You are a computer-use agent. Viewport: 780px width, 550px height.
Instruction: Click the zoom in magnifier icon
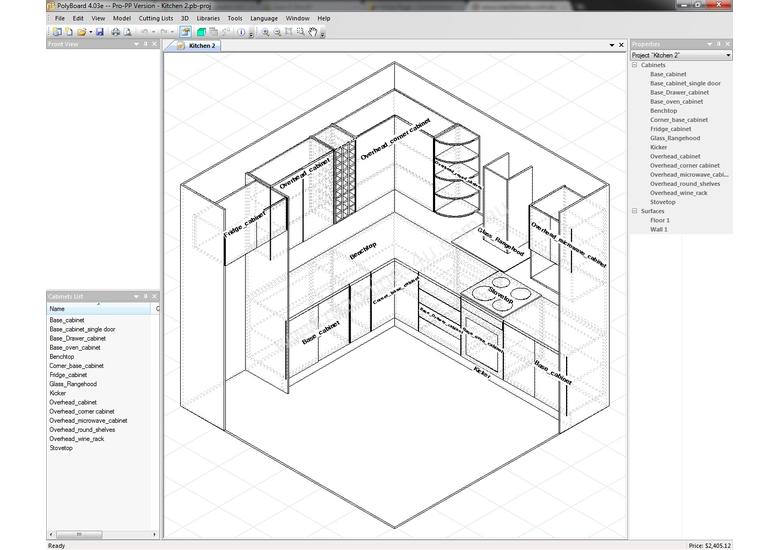(x=266, y=32)
